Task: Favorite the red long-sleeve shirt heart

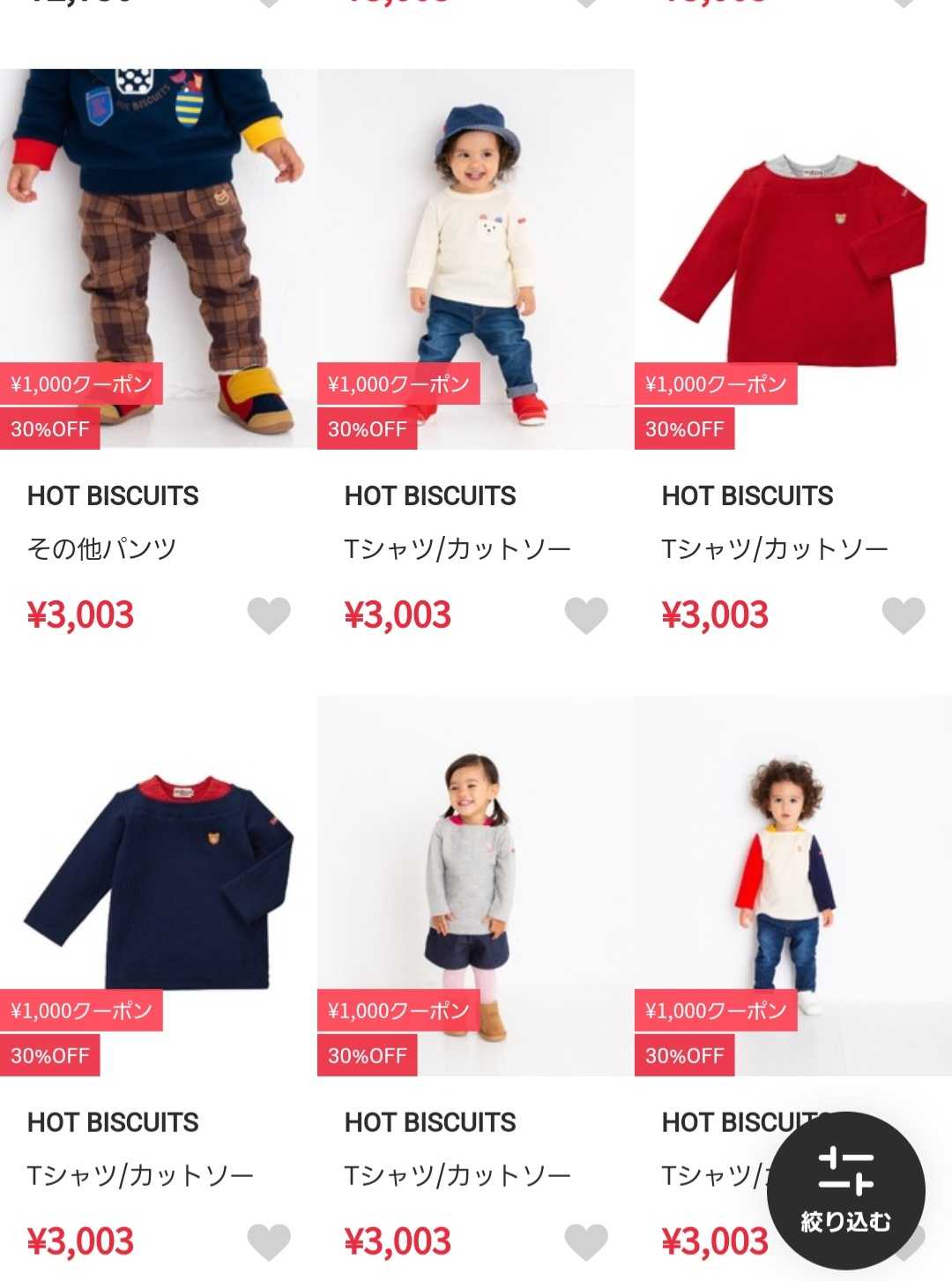Action: 904,615
